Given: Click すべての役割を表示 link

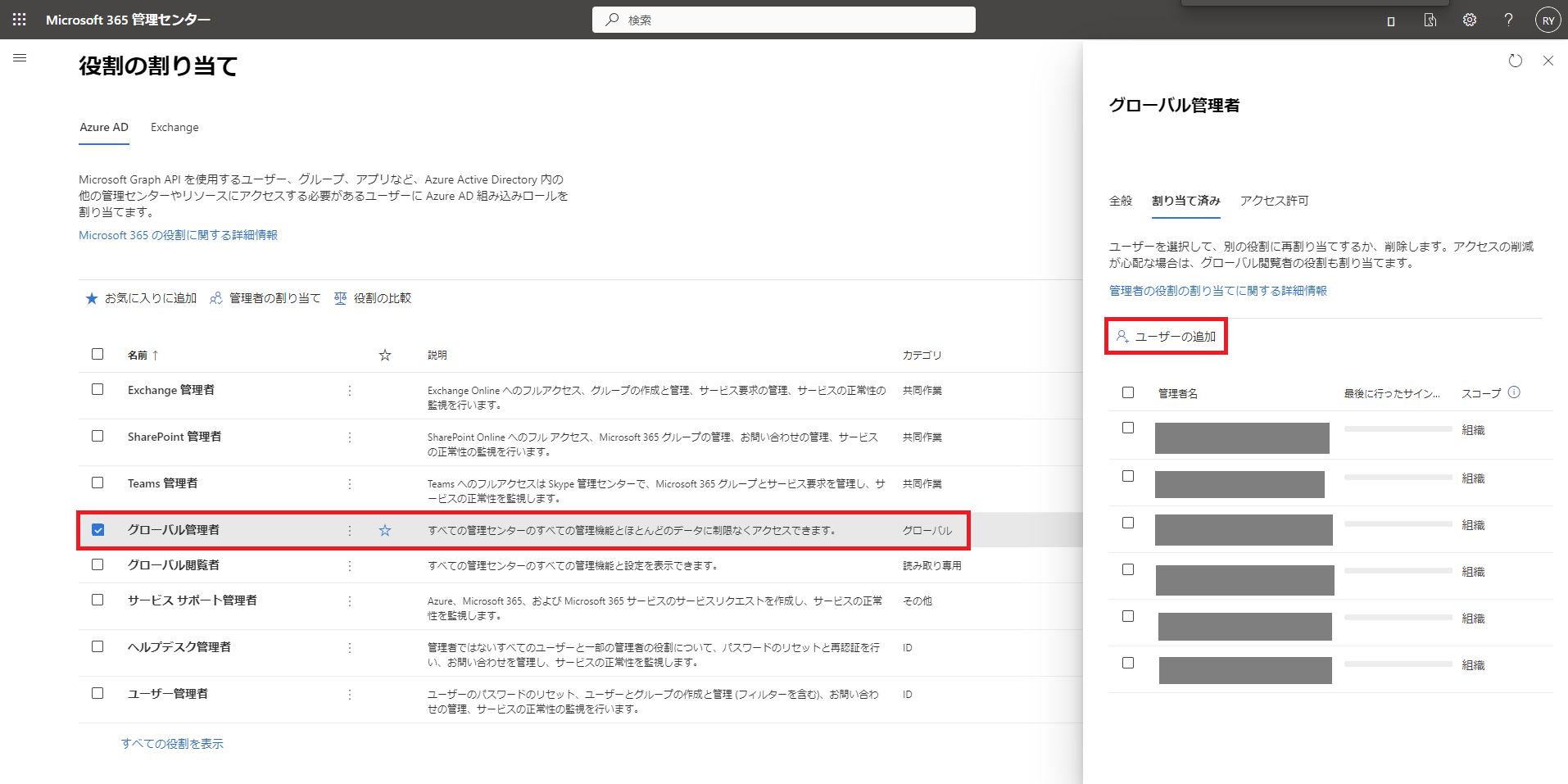Looking at the screenshot, I should click(172, 744).
